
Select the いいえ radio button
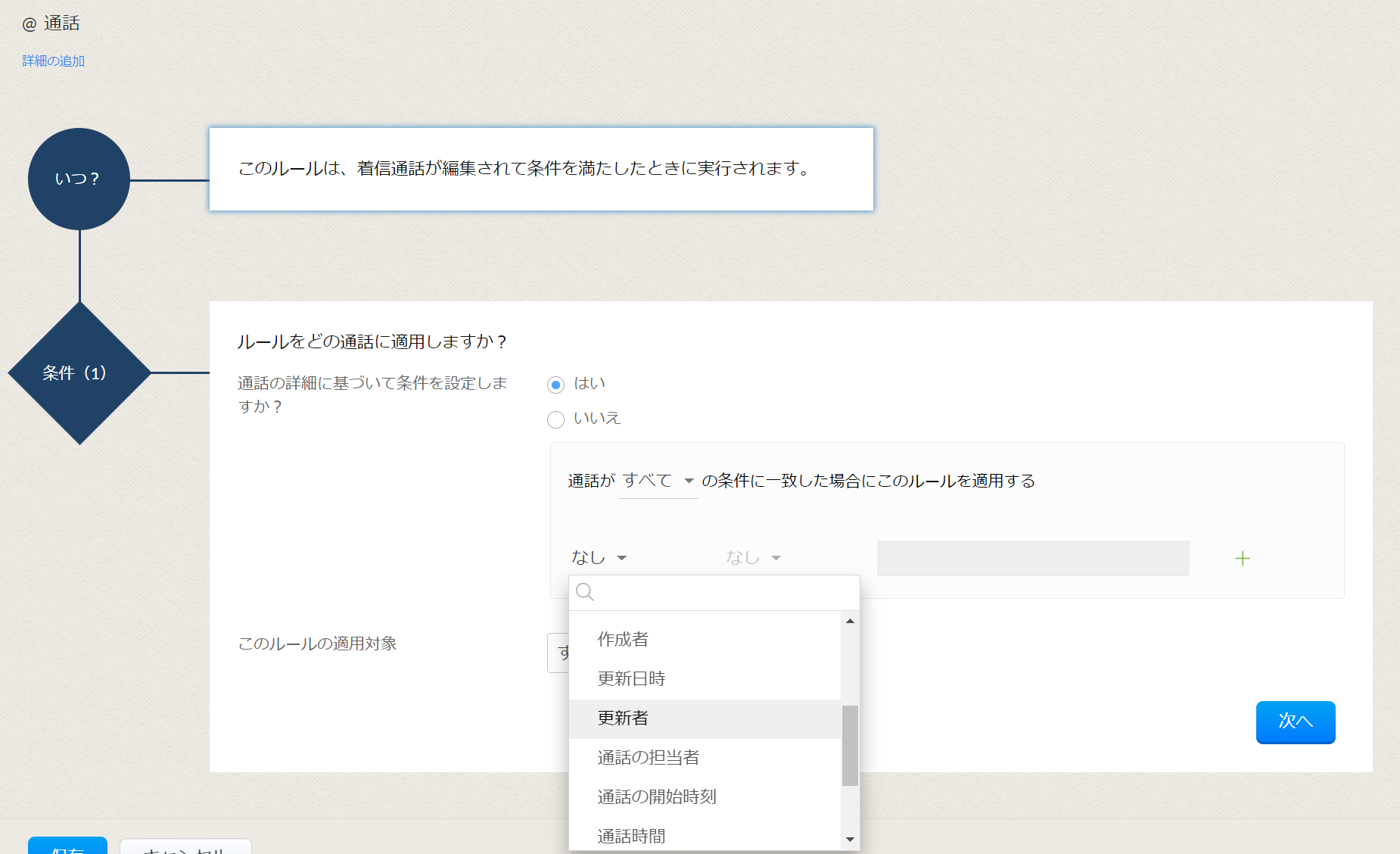555,419
